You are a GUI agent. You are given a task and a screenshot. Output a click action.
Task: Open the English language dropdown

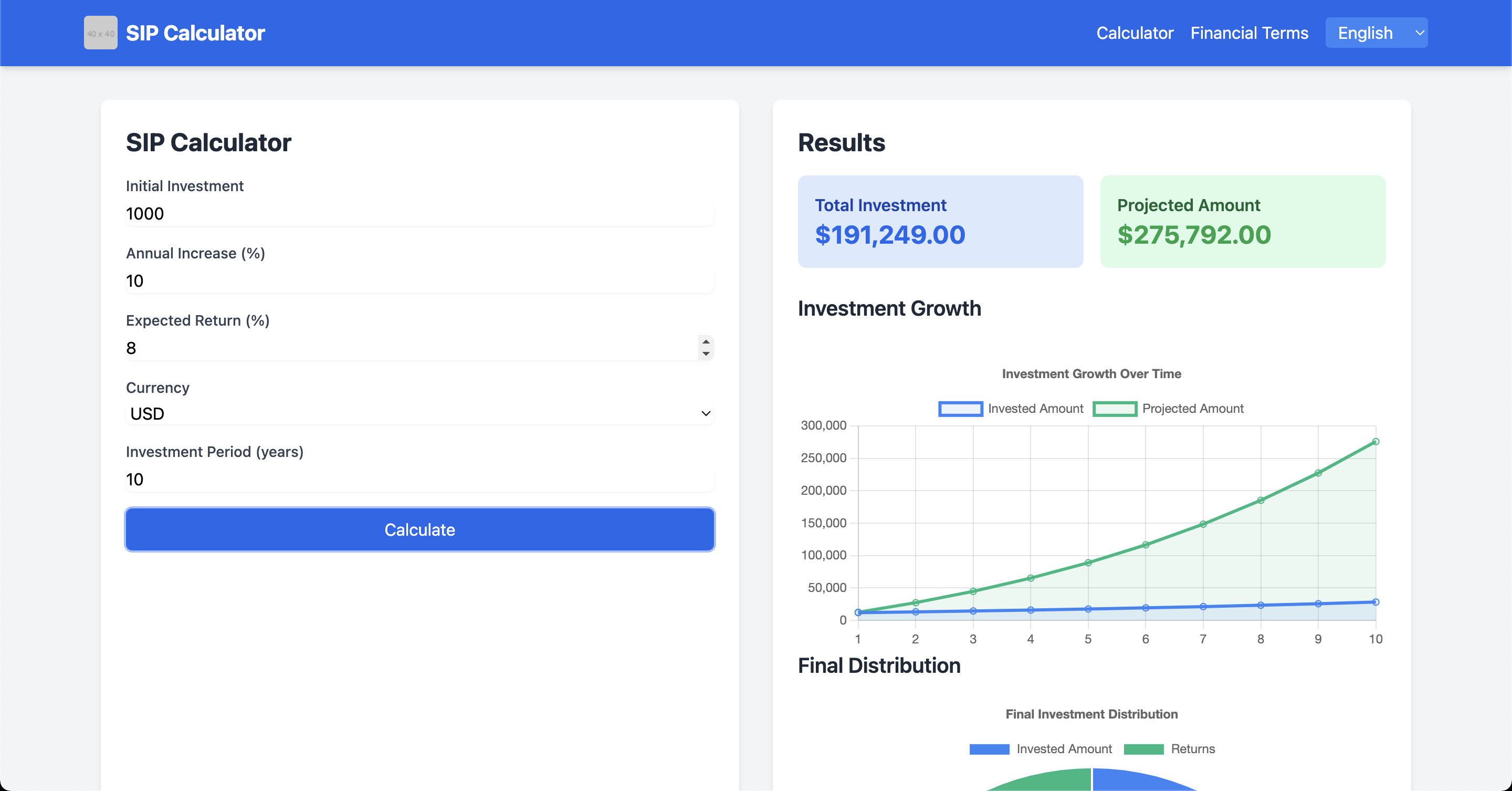(1376, 33)
